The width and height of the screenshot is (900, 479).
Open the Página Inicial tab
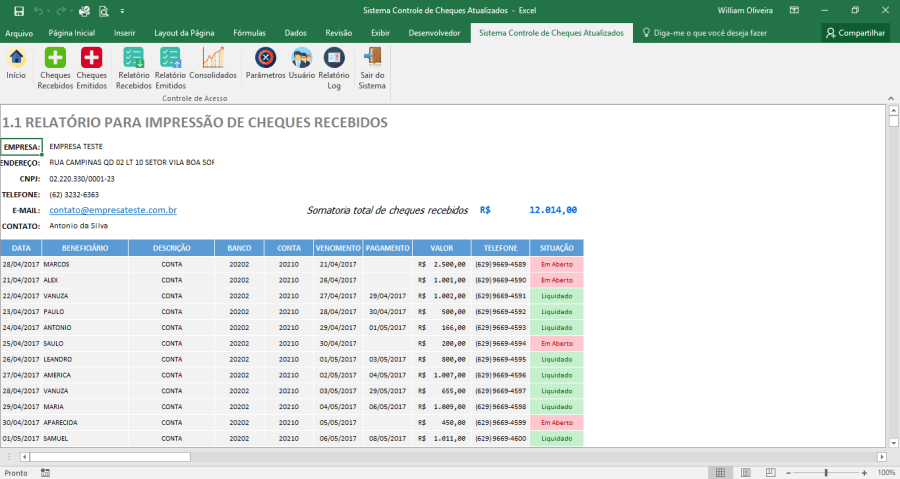(x=72, y=33)
